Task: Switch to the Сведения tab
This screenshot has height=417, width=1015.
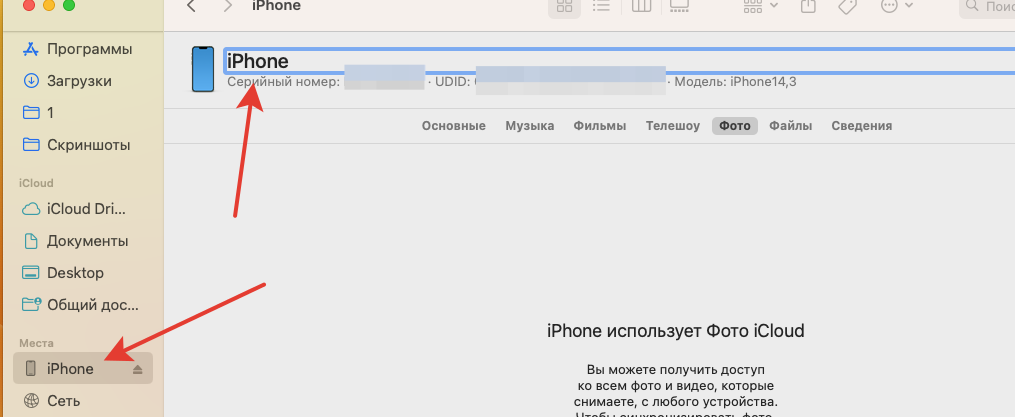Action: coord(862,126)
